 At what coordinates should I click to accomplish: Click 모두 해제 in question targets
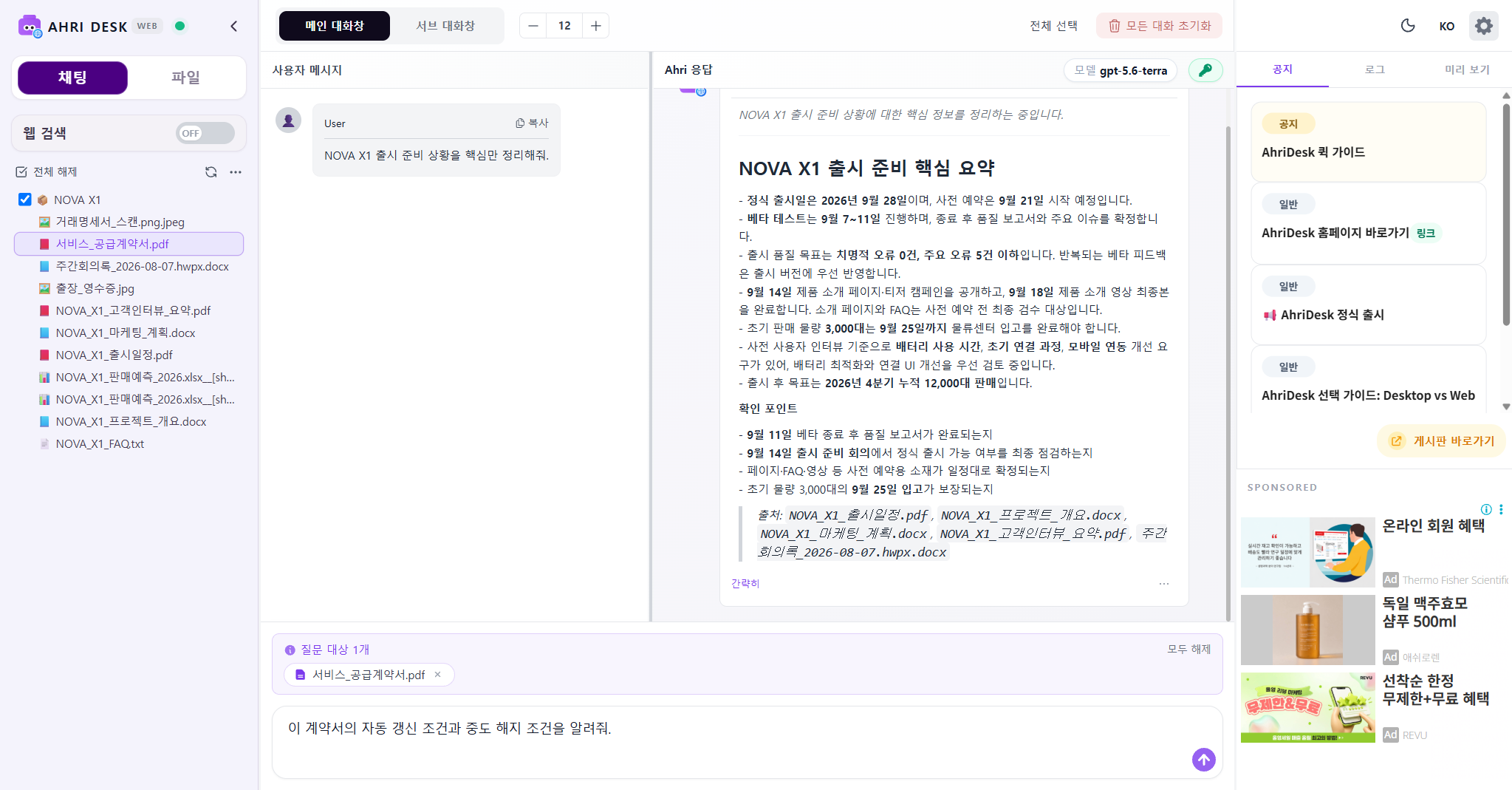(x=1188, y=649)
